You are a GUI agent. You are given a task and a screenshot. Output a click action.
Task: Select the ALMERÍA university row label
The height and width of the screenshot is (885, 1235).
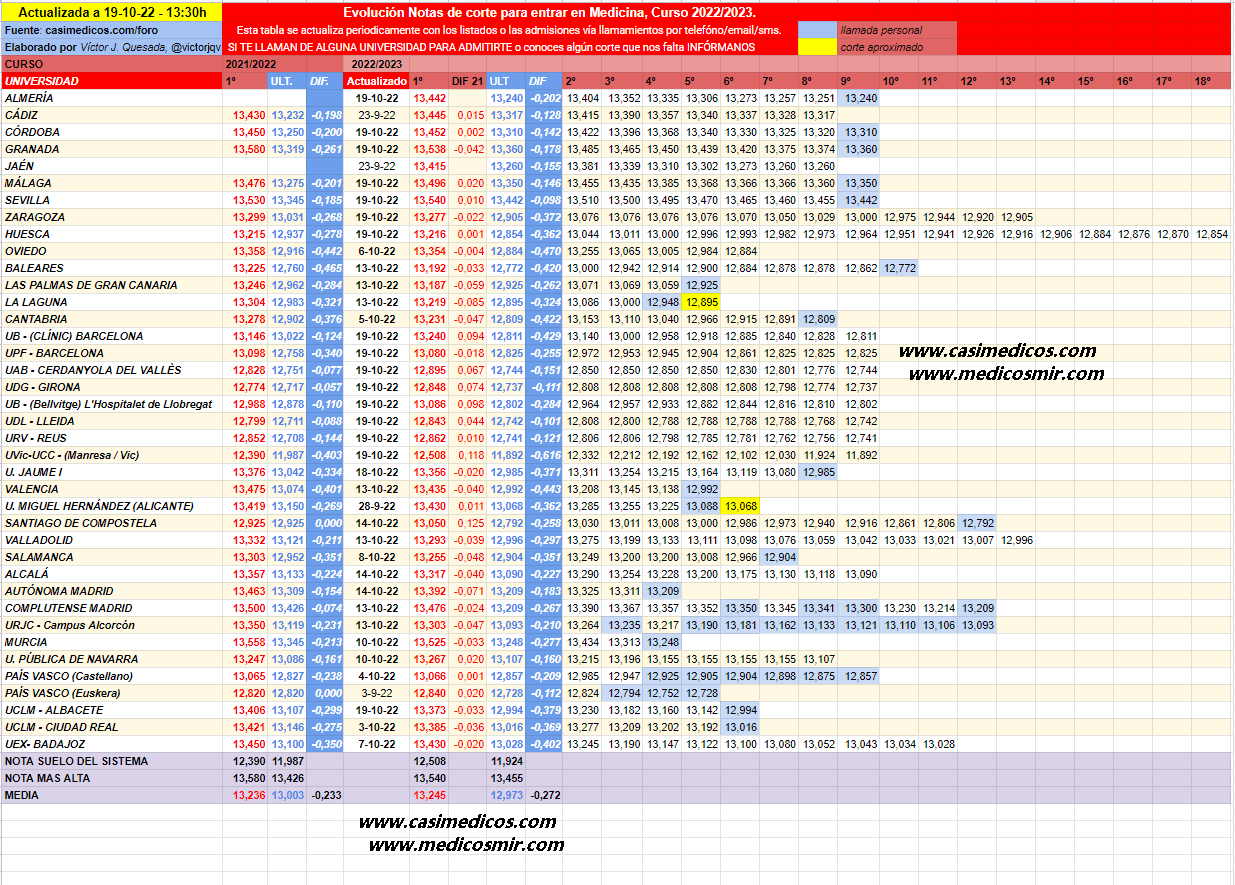point(30,98)
